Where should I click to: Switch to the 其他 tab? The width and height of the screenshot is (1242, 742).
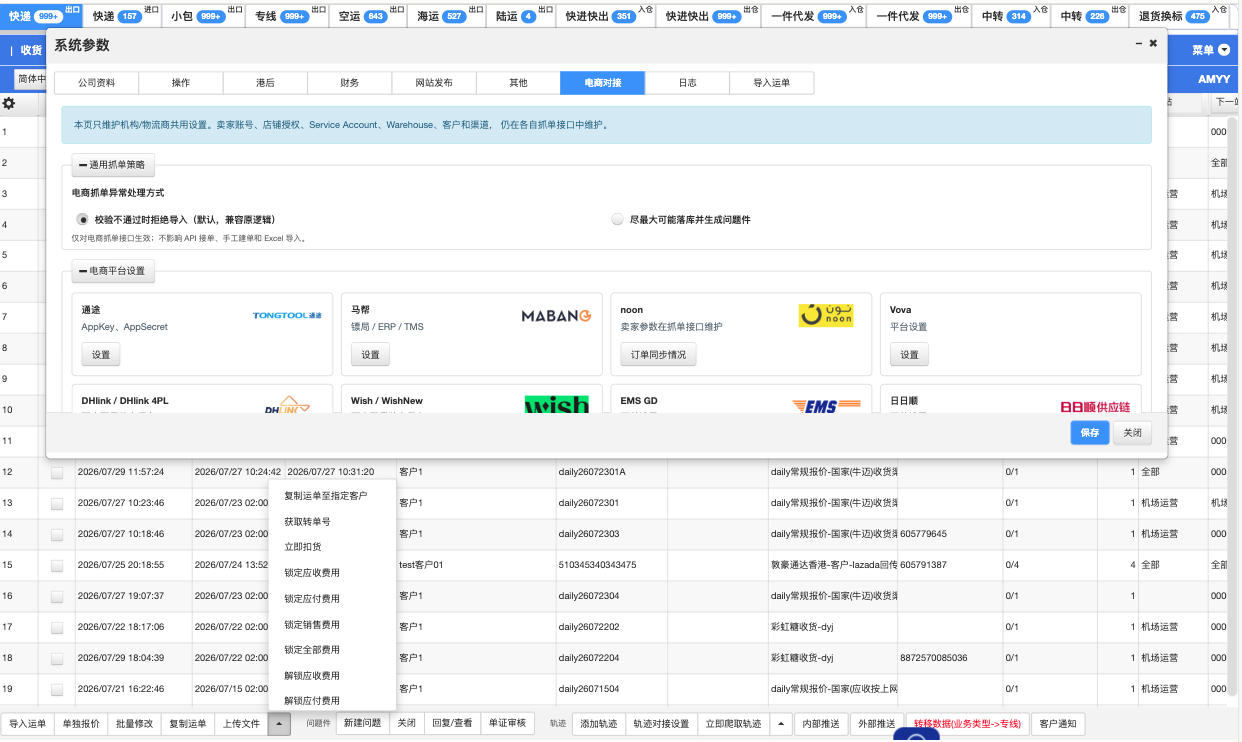518,83
